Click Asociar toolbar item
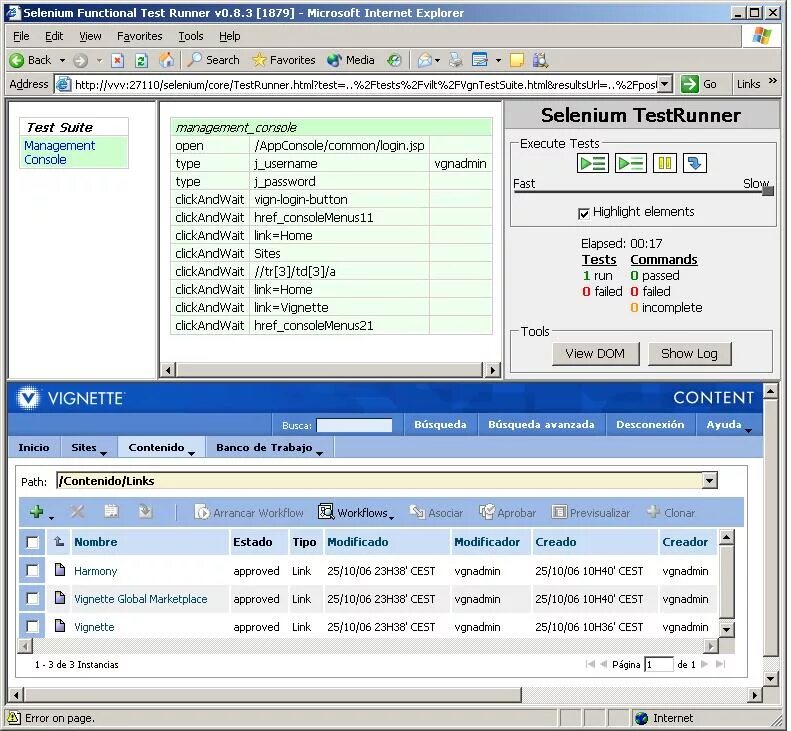 point(436,513)
